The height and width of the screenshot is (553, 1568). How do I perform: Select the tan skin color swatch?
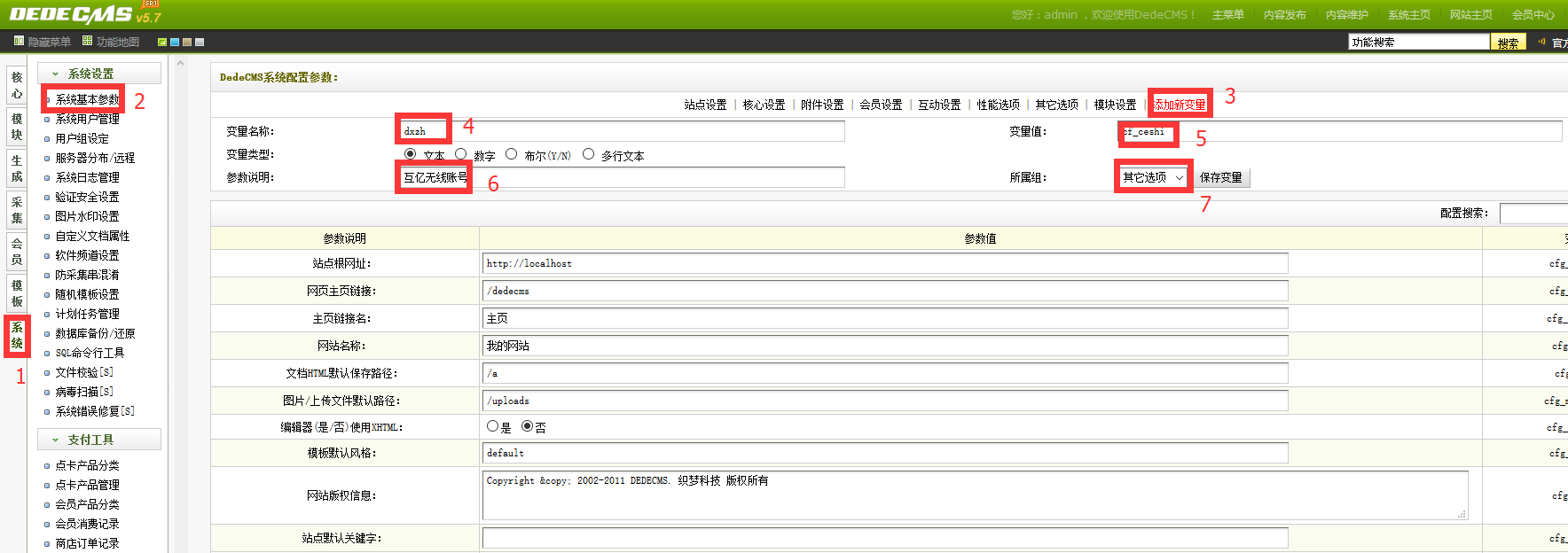click(187, 42)
